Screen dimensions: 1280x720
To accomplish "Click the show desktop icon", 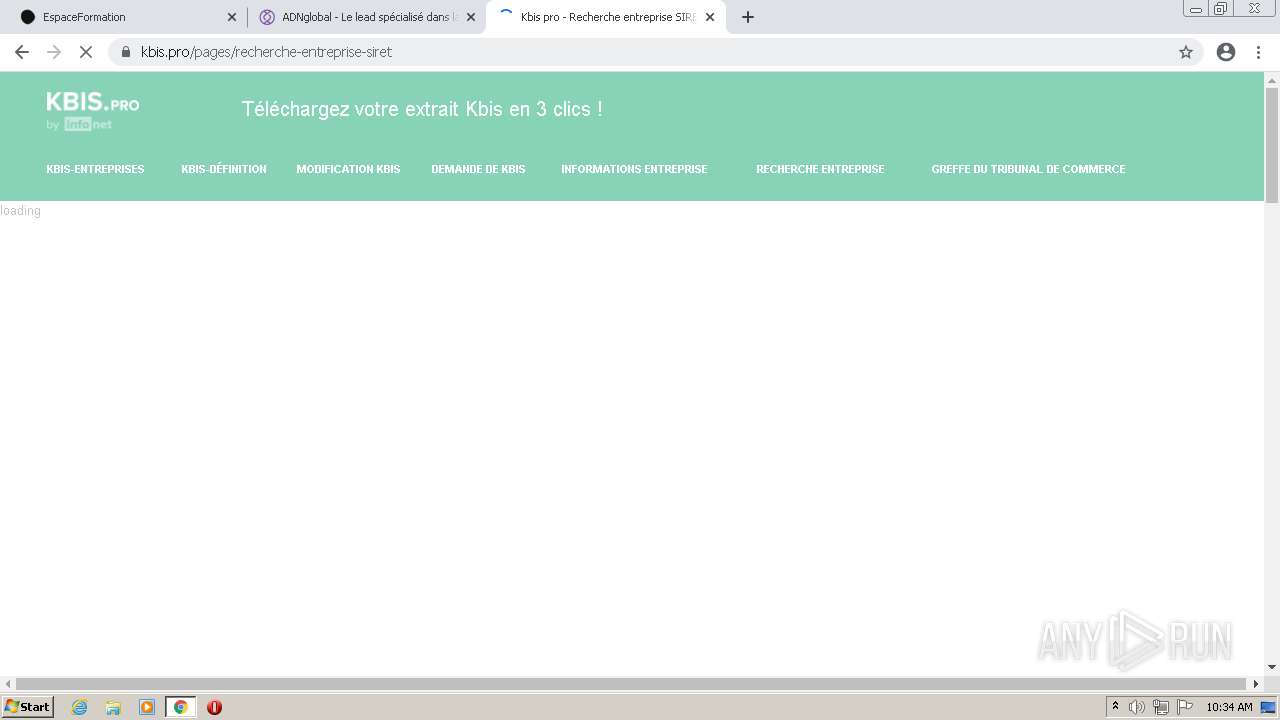I will point(1268,707).
